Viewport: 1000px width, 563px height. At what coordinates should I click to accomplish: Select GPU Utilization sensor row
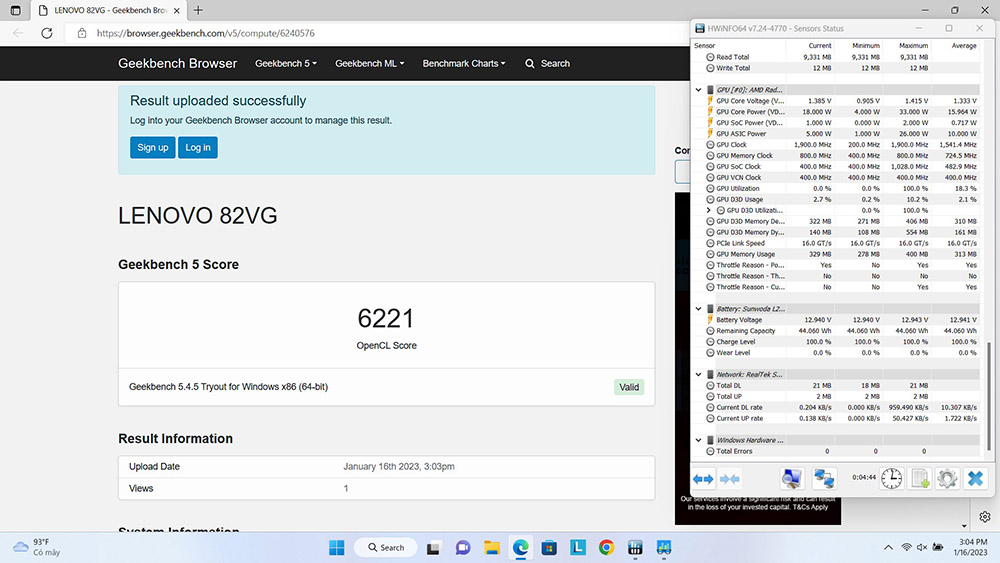[x=835, y=189]
